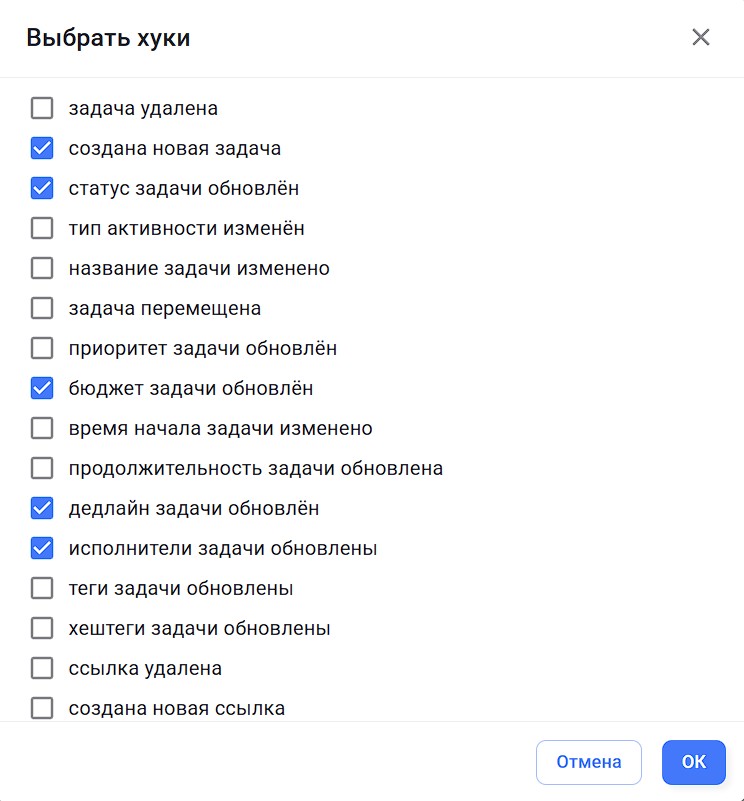Uncheck 'статус задачи обновлён' hook
Image resolution: width=744 pixels, height=801 pixels.
pos(42,188)
